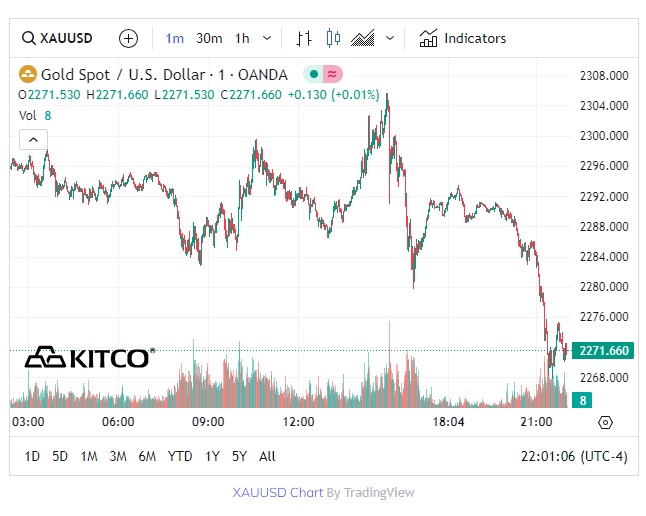Select the Bars chart style icon
This screenshot has width=646, height=516.
(x=304, y=38)
